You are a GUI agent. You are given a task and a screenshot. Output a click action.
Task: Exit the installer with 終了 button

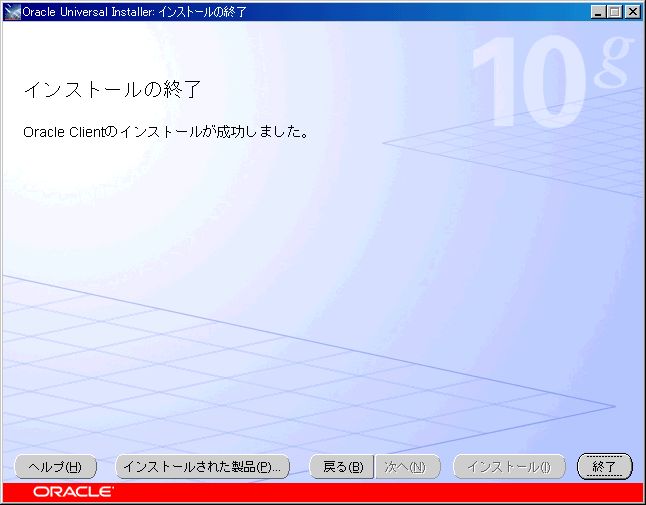point(604,467)
